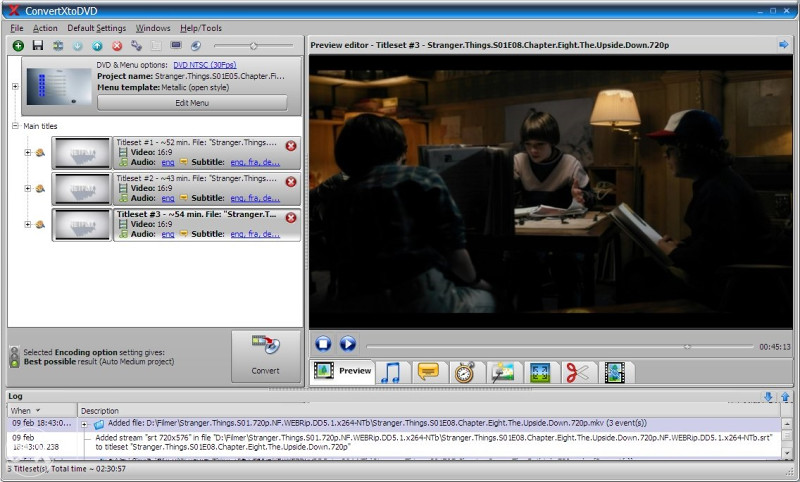Viewport: 800px width, 482px height.
Task: Open settings via the wrench toolbar icon
Action: point(136,45)
